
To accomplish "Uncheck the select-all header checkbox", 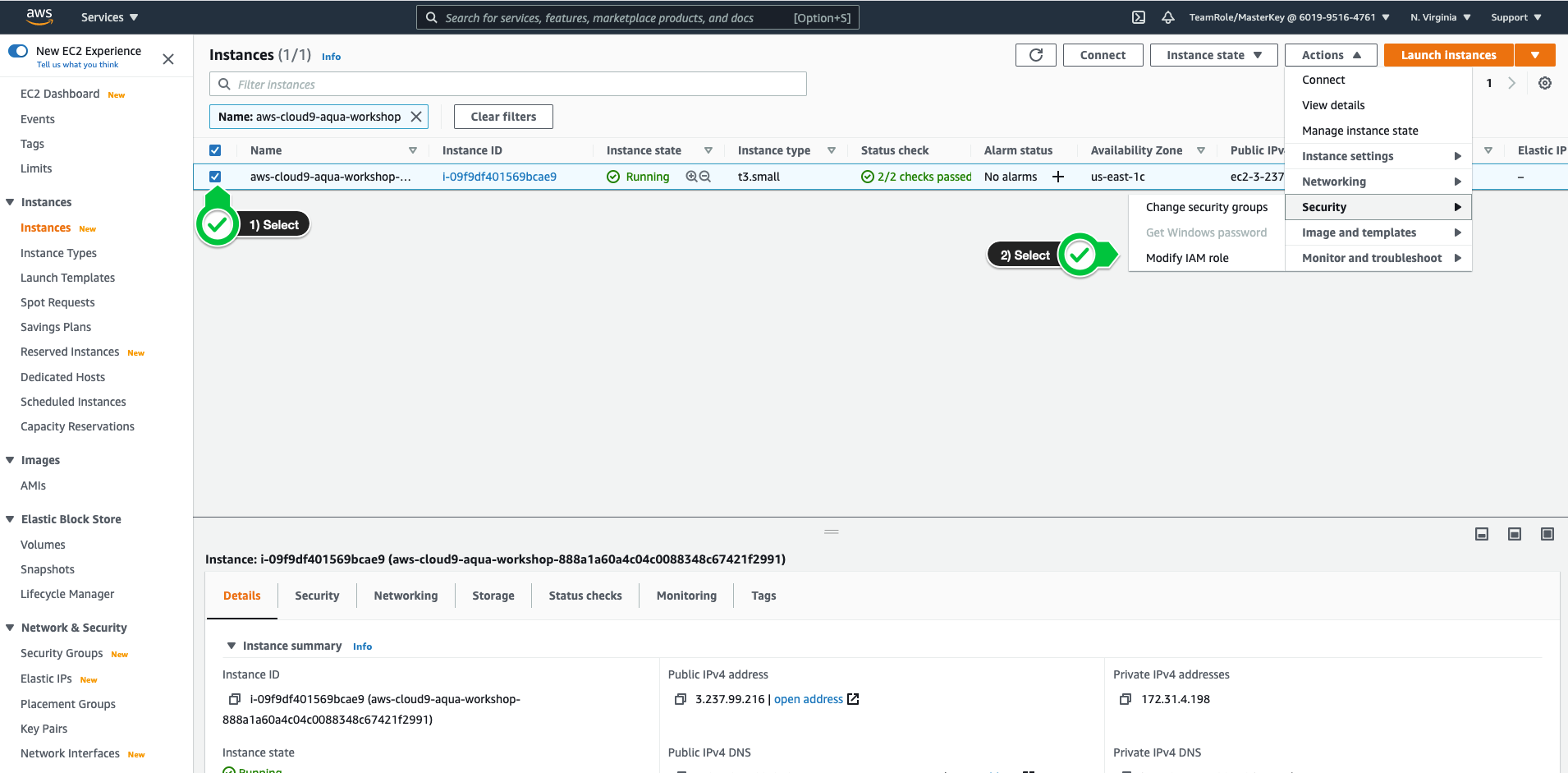I will pos(215,150).
